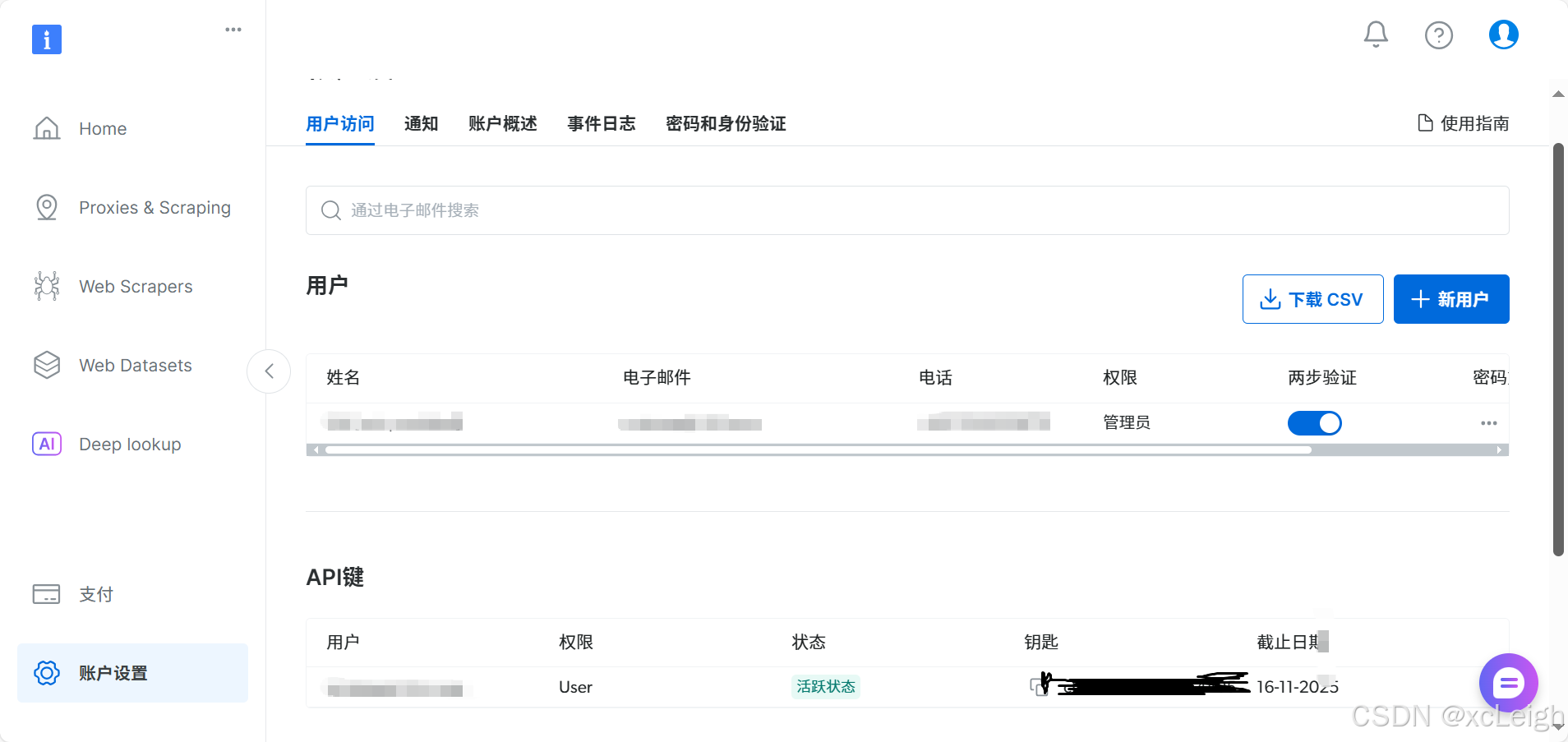The image size is (1568, 742).
Task: Toggle the 两步验证 switch for the admin user
Action: [1315, 422]
